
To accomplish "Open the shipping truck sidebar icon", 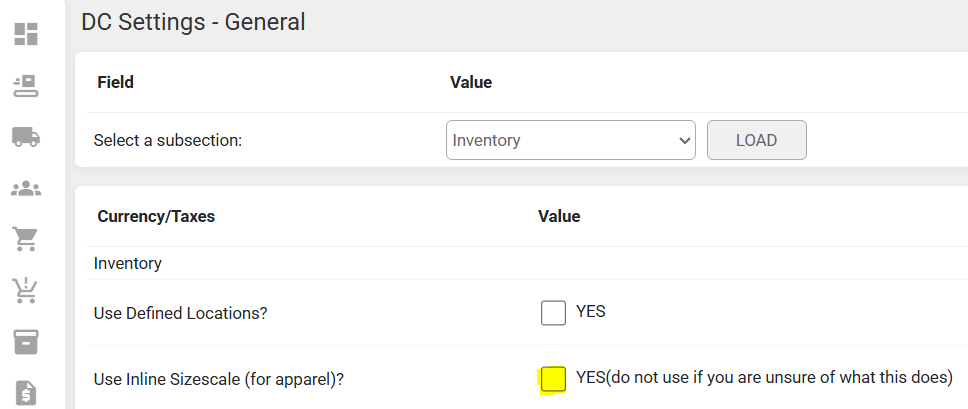I will click(26, 137).
